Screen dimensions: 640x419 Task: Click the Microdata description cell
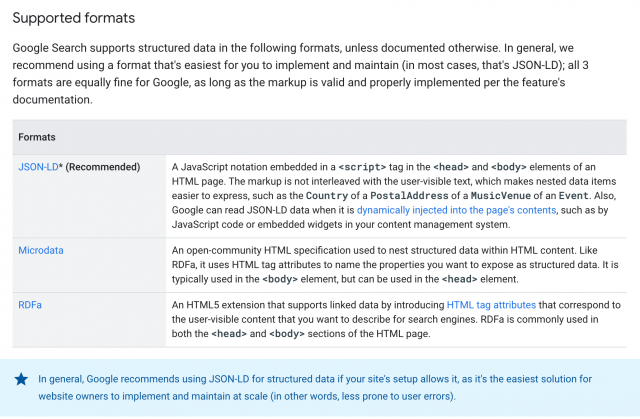[396, 265]
